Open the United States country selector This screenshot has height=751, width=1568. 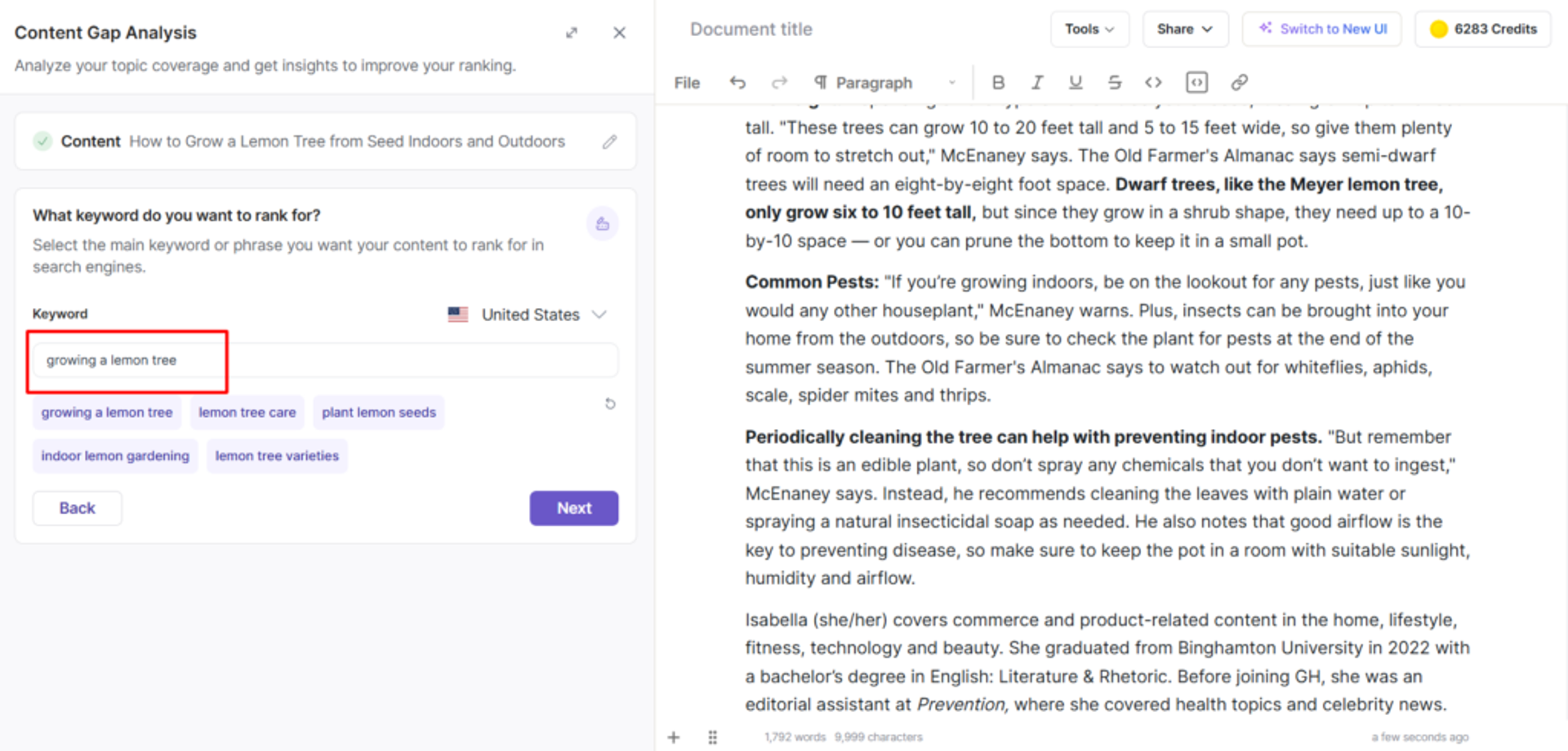(528, 315)
